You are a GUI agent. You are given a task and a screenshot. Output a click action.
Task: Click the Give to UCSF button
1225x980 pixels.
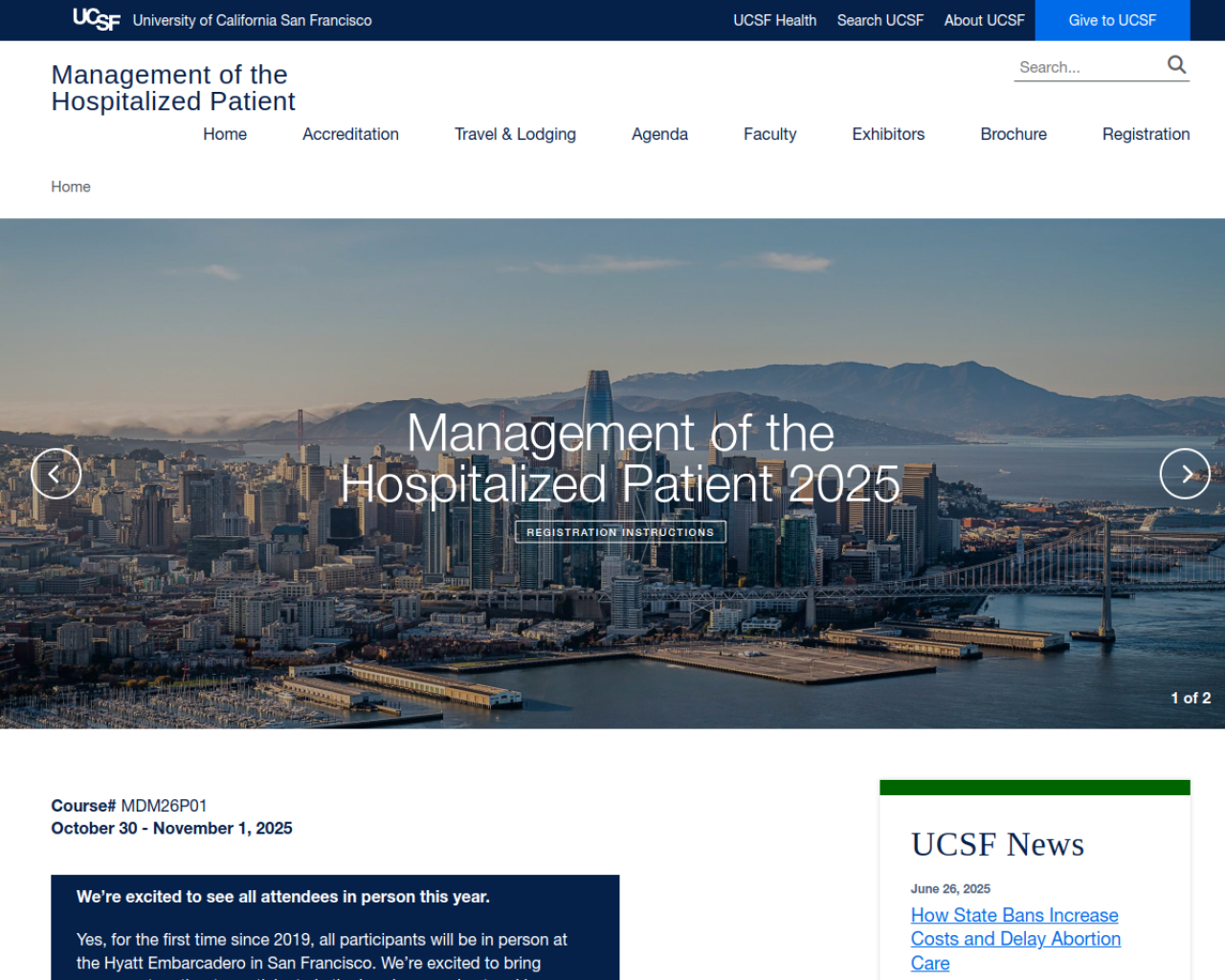pyautogui.click(x=1112, y=20)
